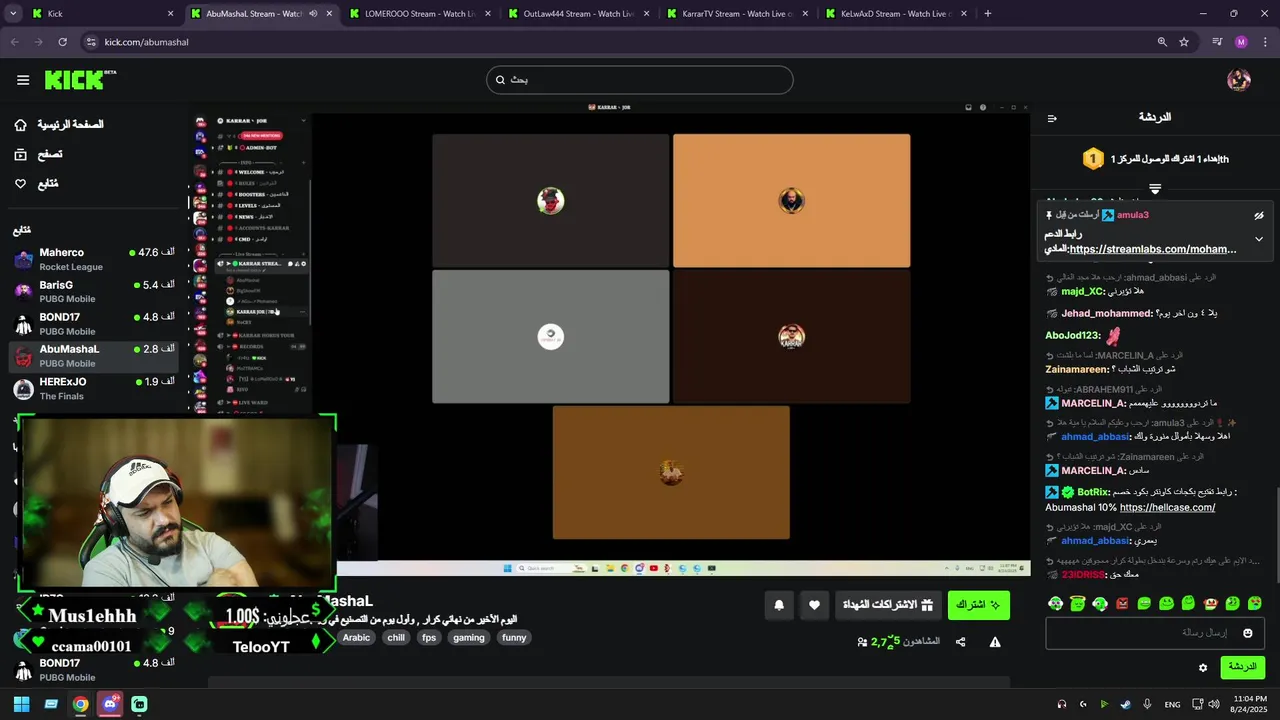
Task: Open the streamlabs.com link in the pinned message
Action: coord(1153,249)
